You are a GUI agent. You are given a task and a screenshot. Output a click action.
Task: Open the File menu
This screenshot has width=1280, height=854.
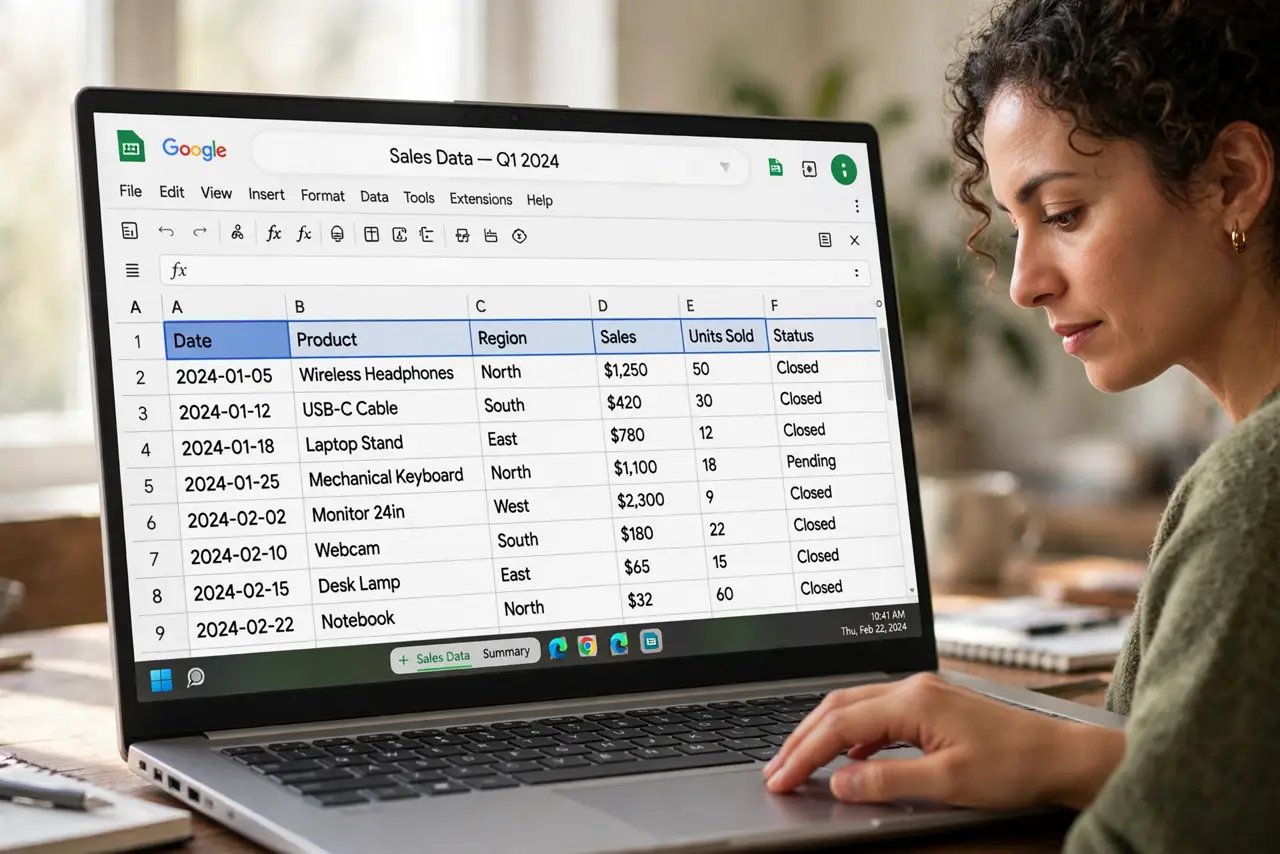coord(130,191)
